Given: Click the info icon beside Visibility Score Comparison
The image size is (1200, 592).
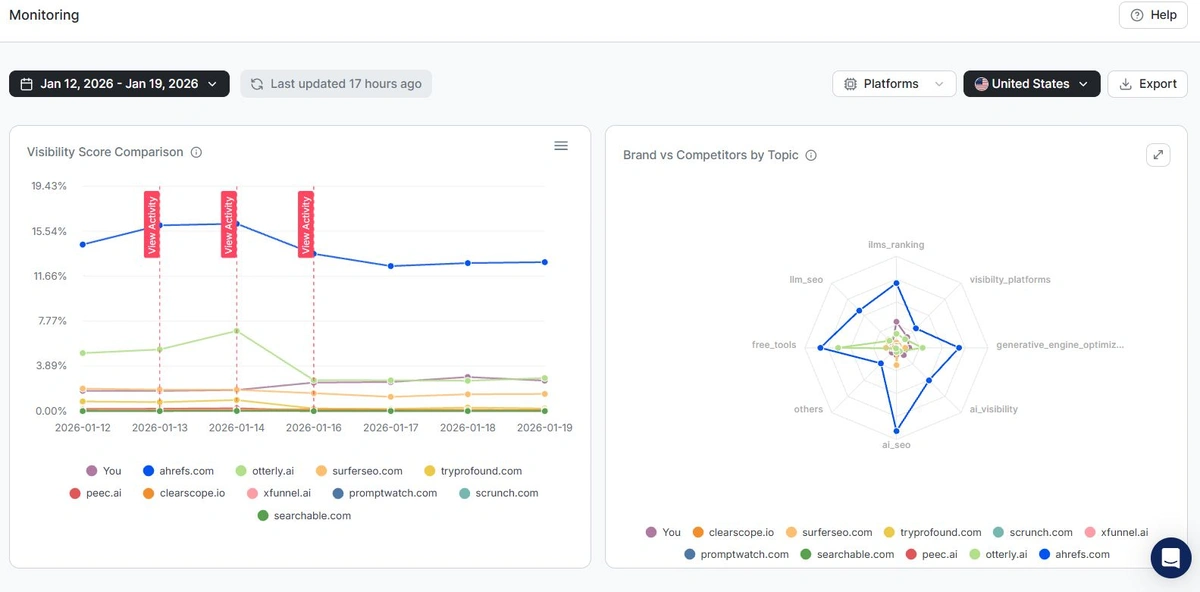Looking at the screenshot, I should tap(196, 152).
